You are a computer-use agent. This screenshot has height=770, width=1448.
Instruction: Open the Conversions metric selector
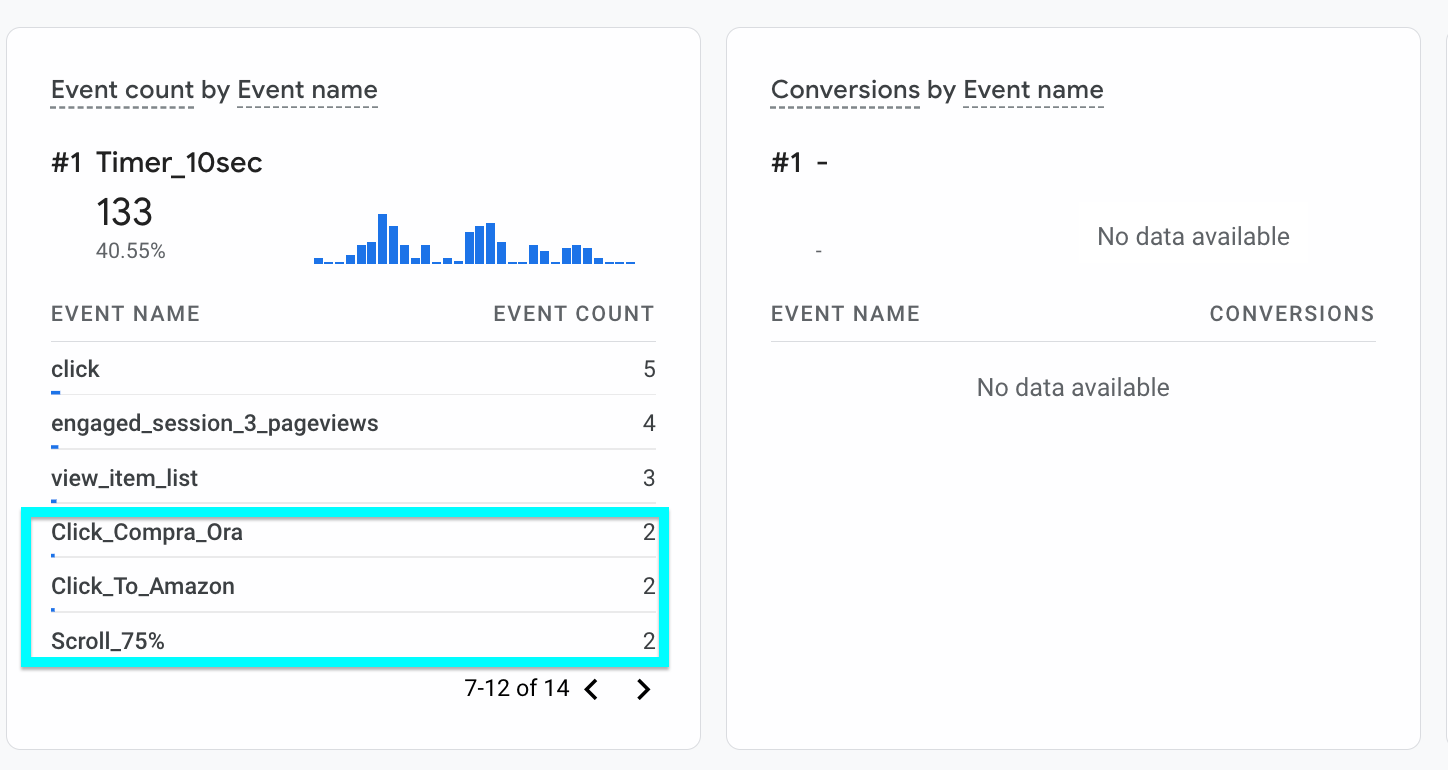pos(845,90)
